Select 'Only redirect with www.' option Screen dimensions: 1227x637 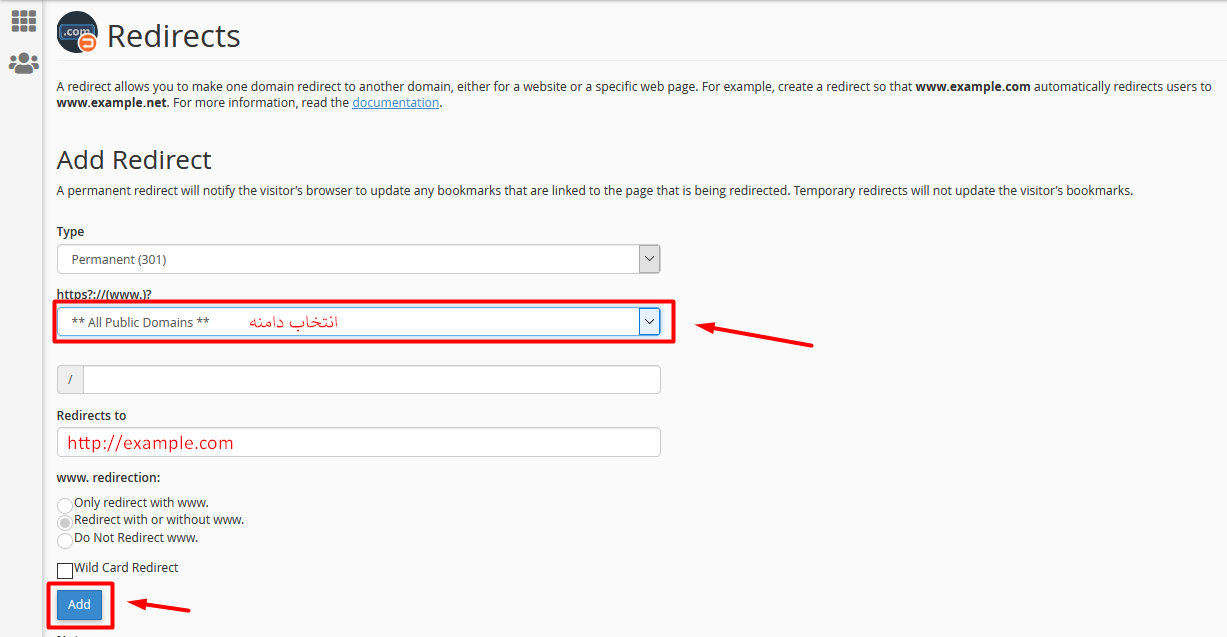[65, 506]
